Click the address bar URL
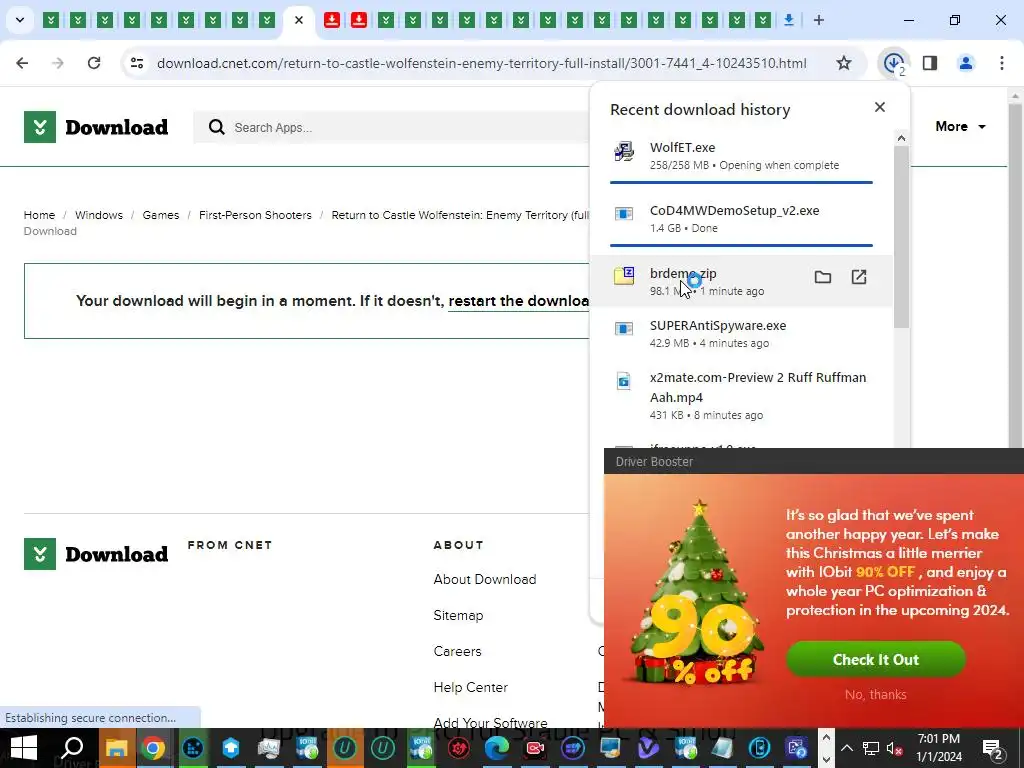The image size is (1024, 768). (482, 63)
